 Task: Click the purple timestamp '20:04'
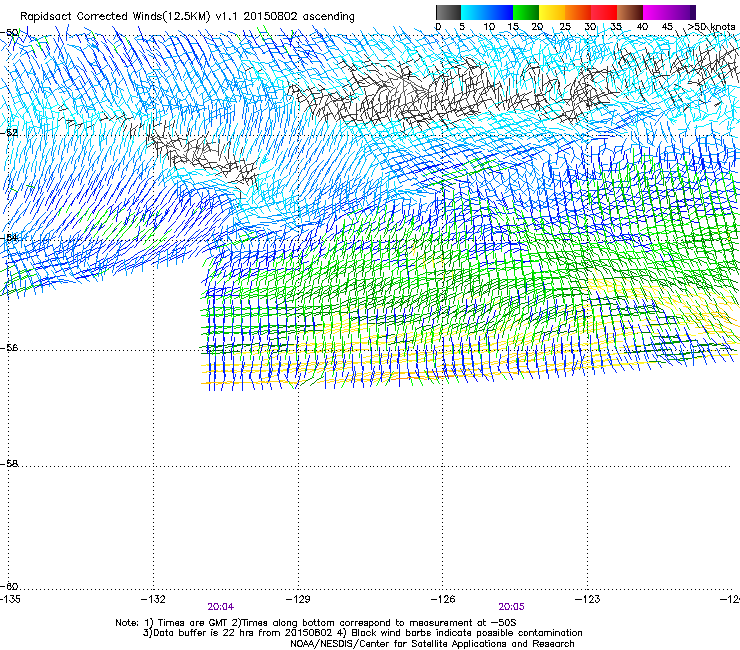220,607
